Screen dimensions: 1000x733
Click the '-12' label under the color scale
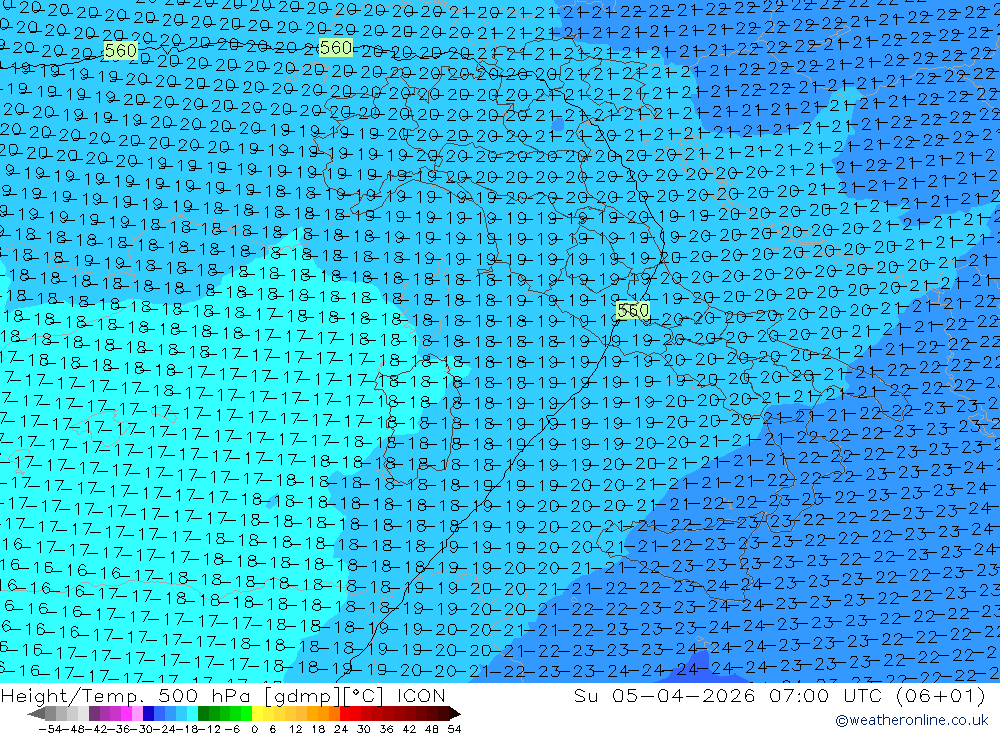pyautogui.click(x=210, y=729)
